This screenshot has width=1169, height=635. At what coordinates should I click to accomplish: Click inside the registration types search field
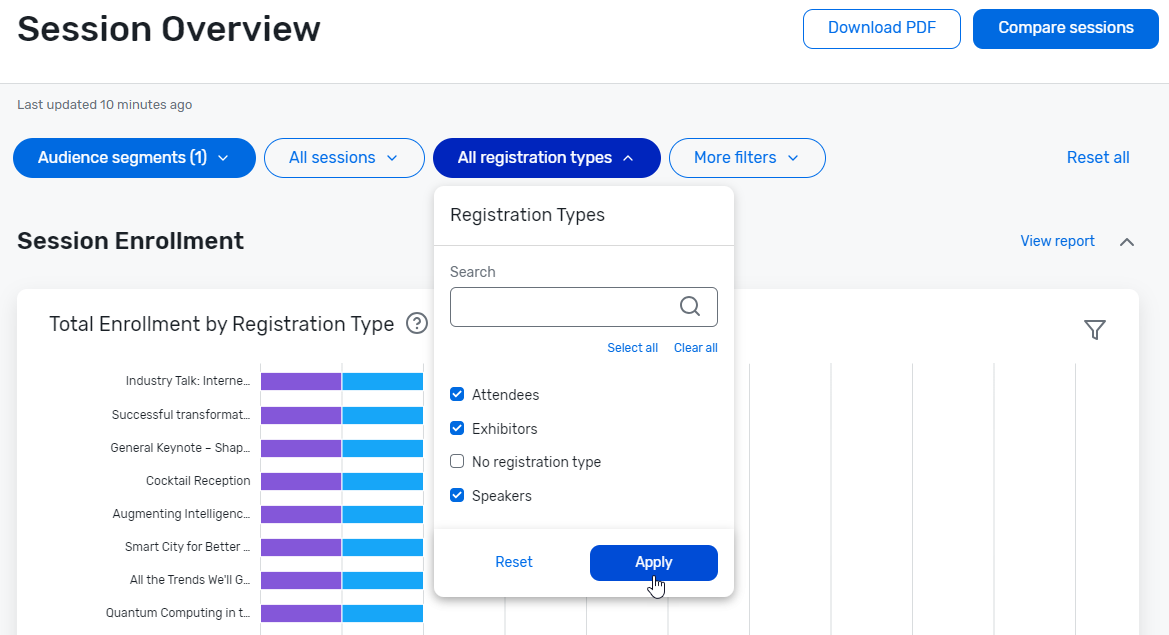pos(565,307)
